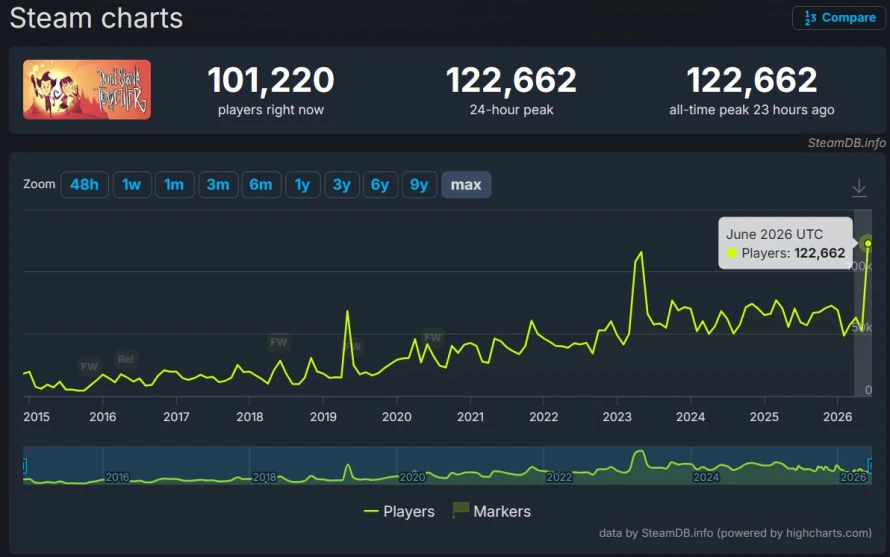Click the FW marker near 2020
890x557 pixels.
[x=433, y=337]
